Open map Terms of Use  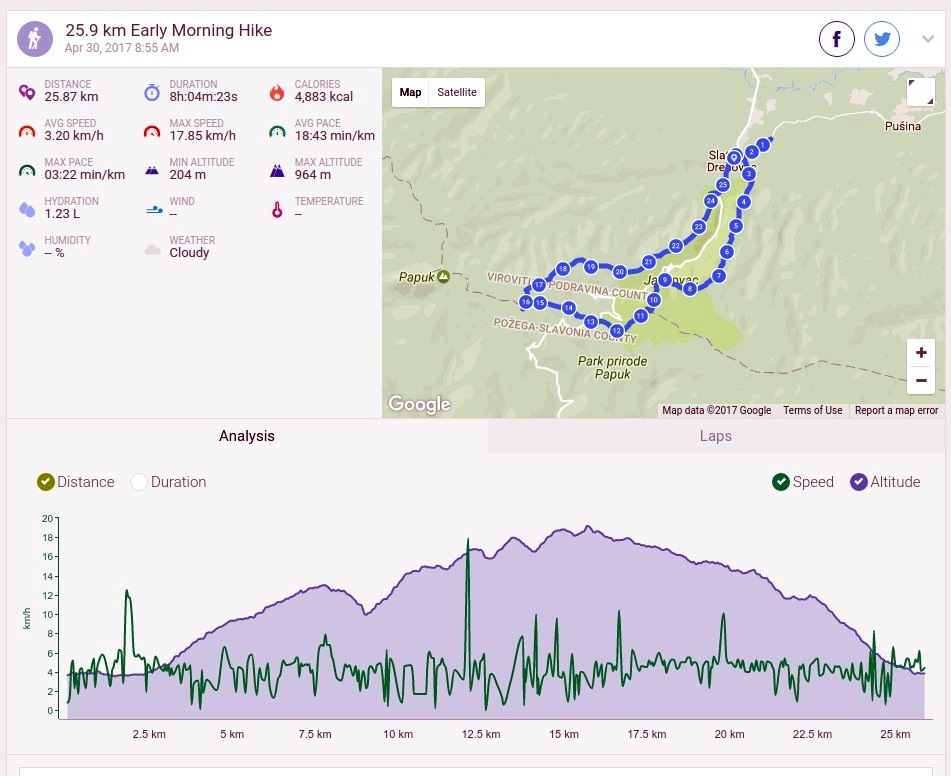pos(813,410)
